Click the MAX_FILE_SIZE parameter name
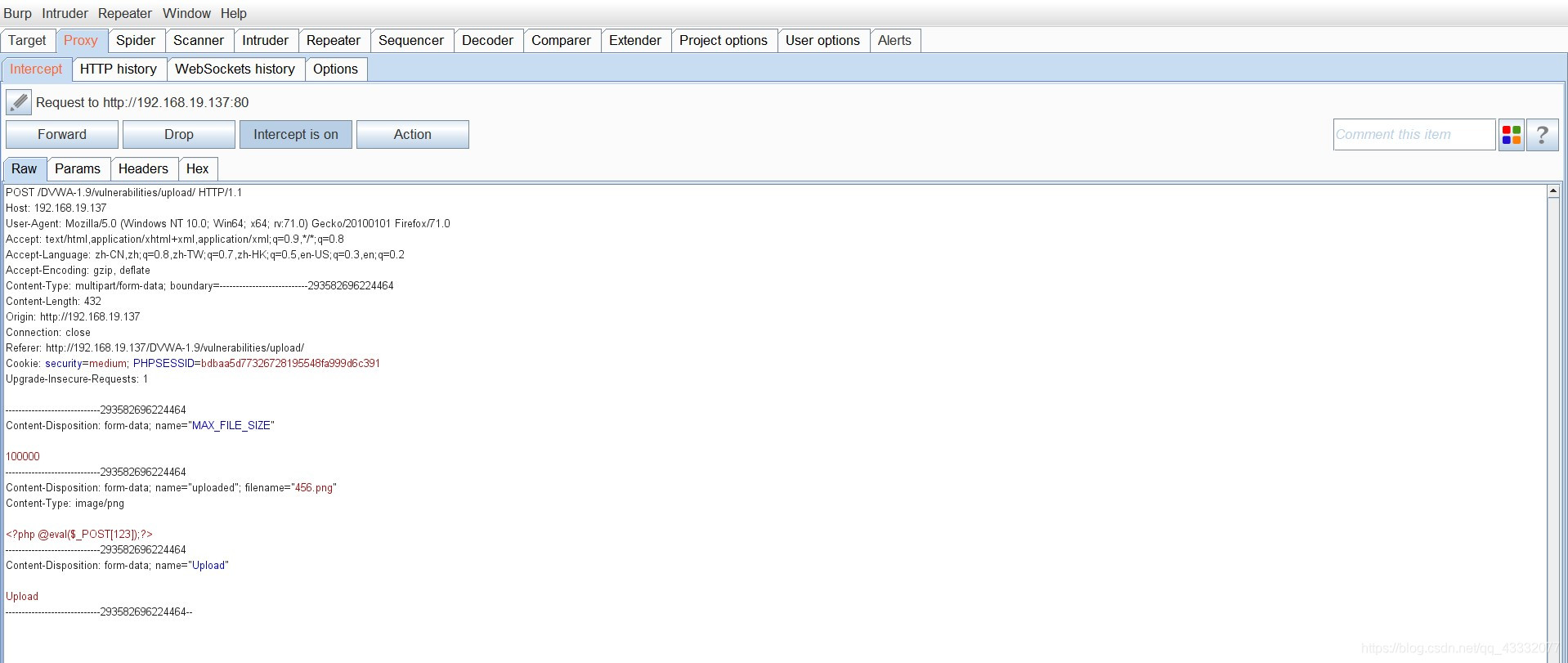This screenshot has width=1568, height=663. [231, 426]
